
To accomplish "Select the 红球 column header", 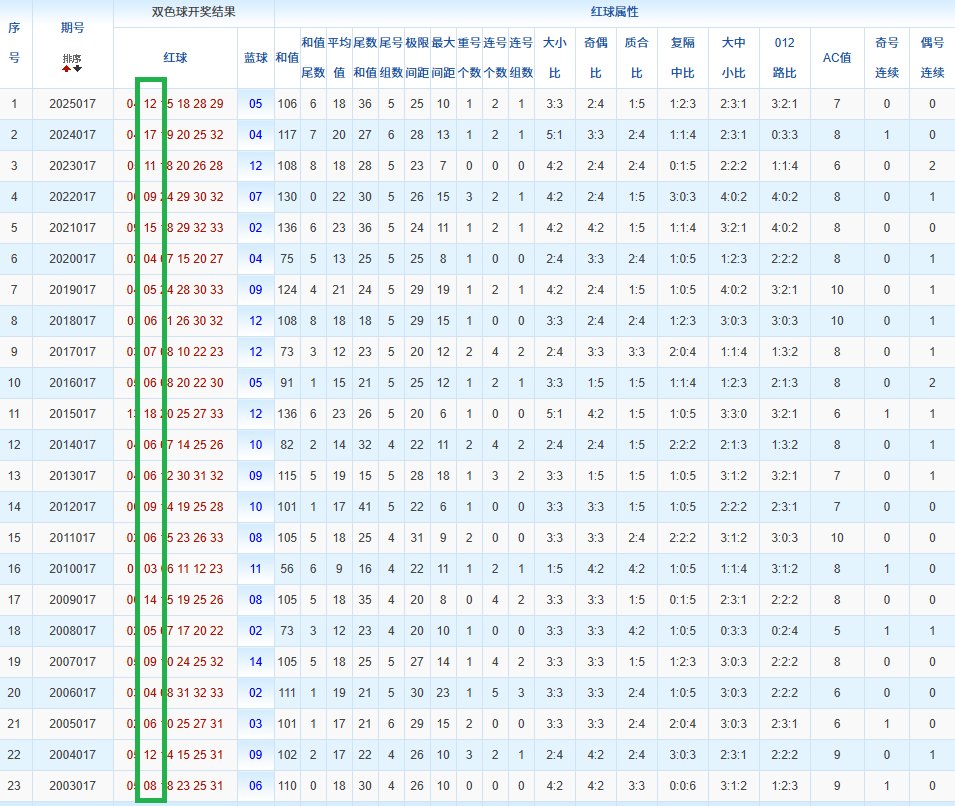I will point(175,58).
